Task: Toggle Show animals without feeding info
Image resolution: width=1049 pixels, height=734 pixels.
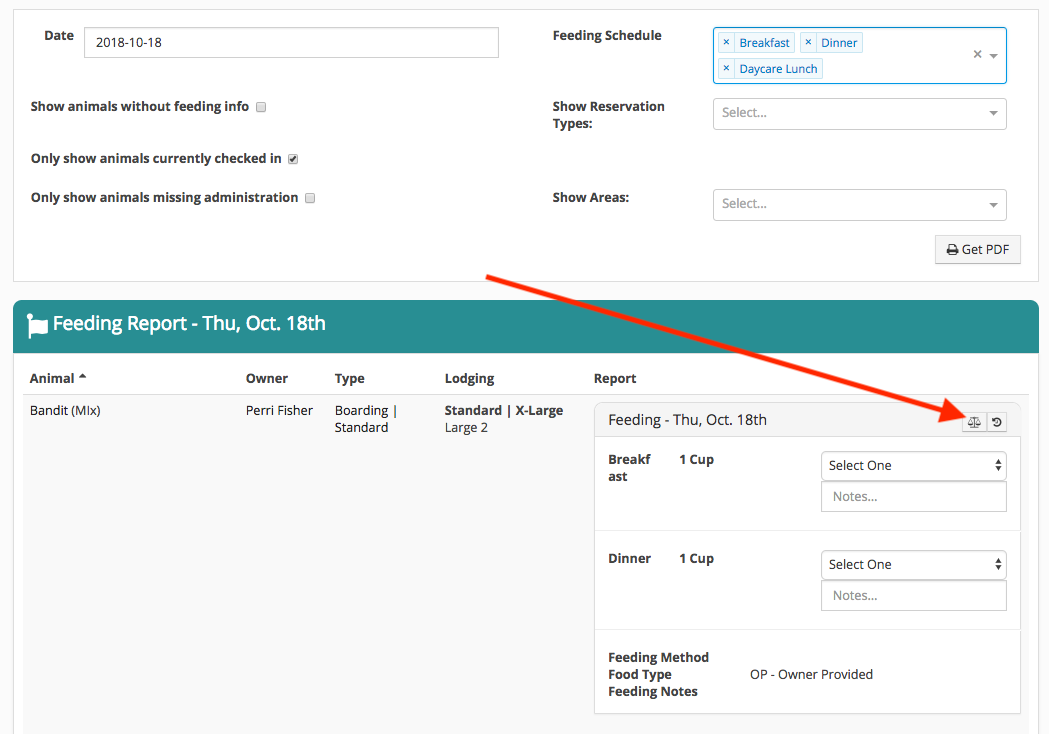Action: 261,107
